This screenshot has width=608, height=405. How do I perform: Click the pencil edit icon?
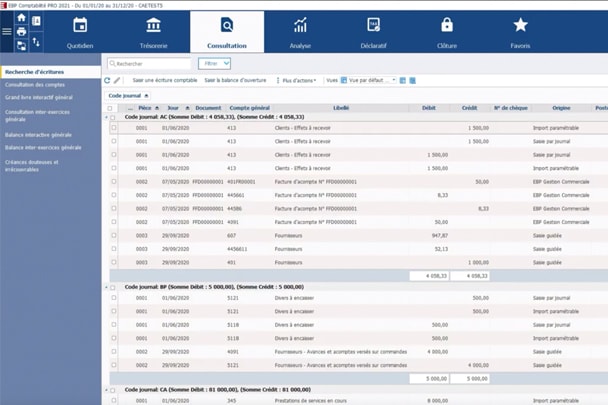point(118,80)
